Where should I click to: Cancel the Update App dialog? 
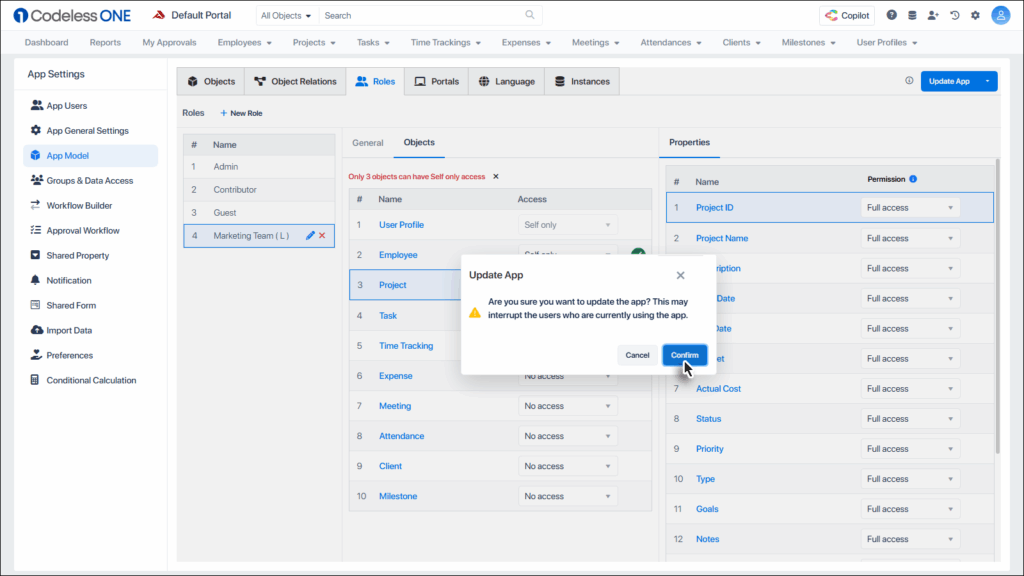[637, 355]
